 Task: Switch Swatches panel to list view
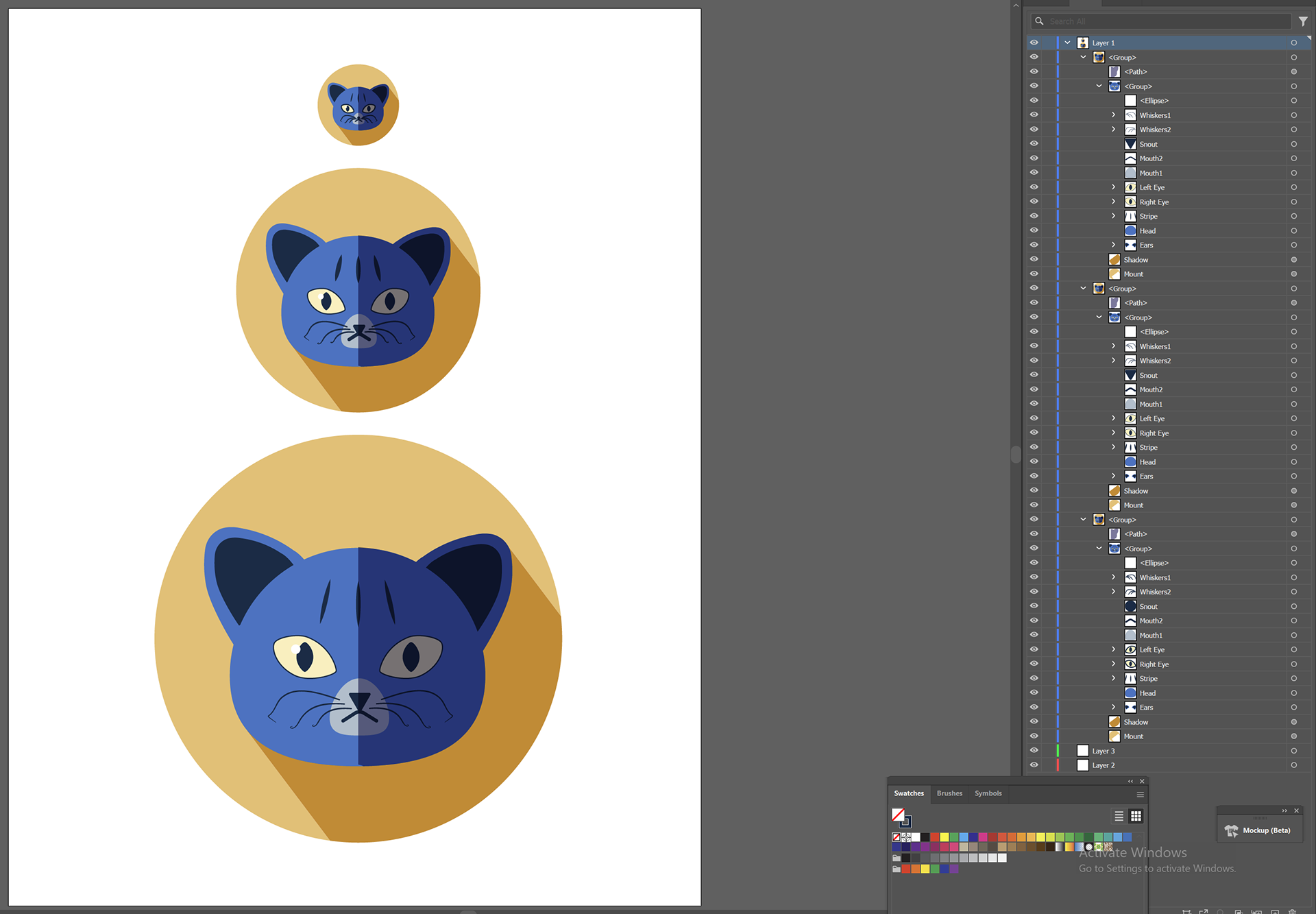click(x=1119, y=816)
